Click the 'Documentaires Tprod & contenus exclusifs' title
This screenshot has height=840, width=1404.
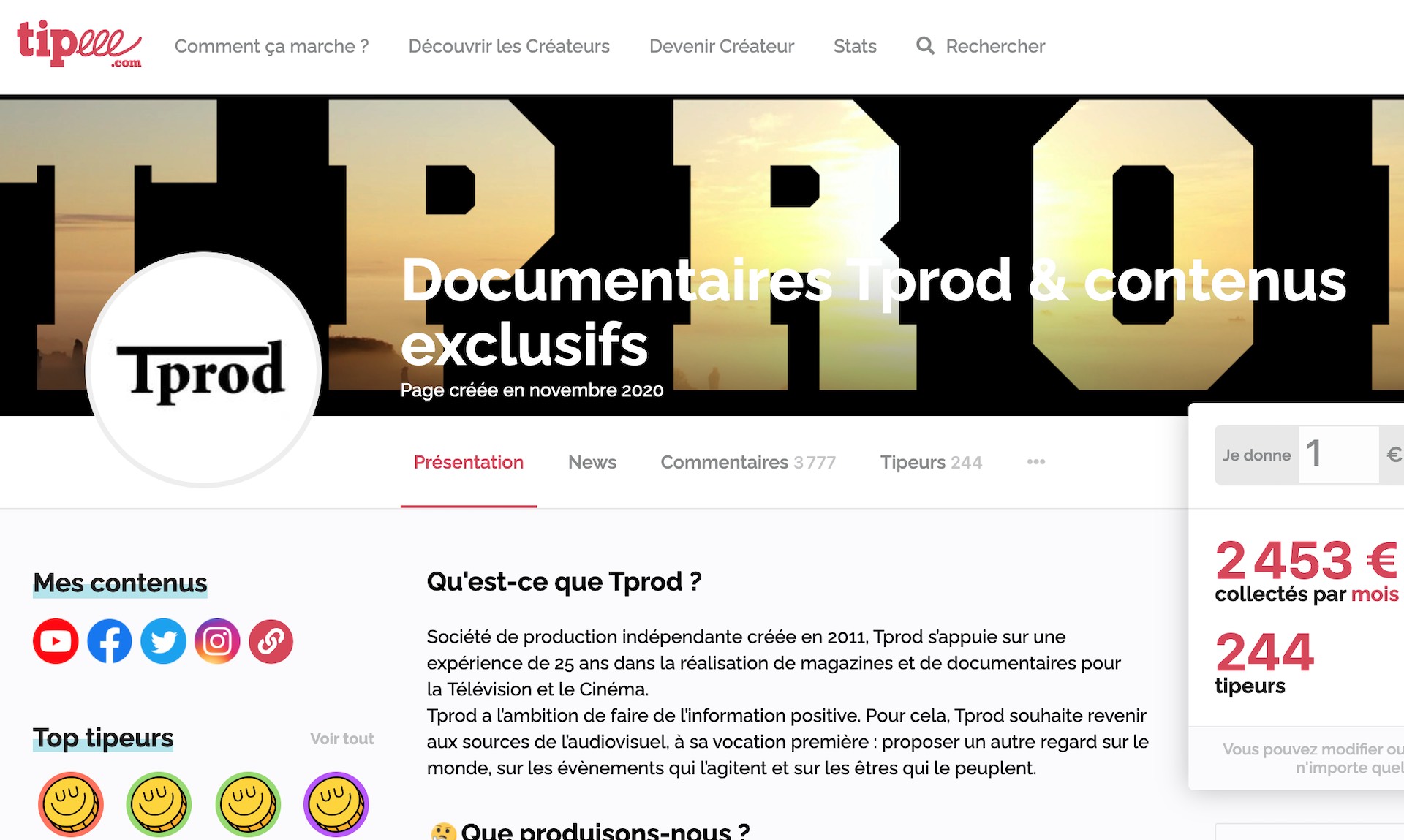pyautogui.click(x=873, y=312)
